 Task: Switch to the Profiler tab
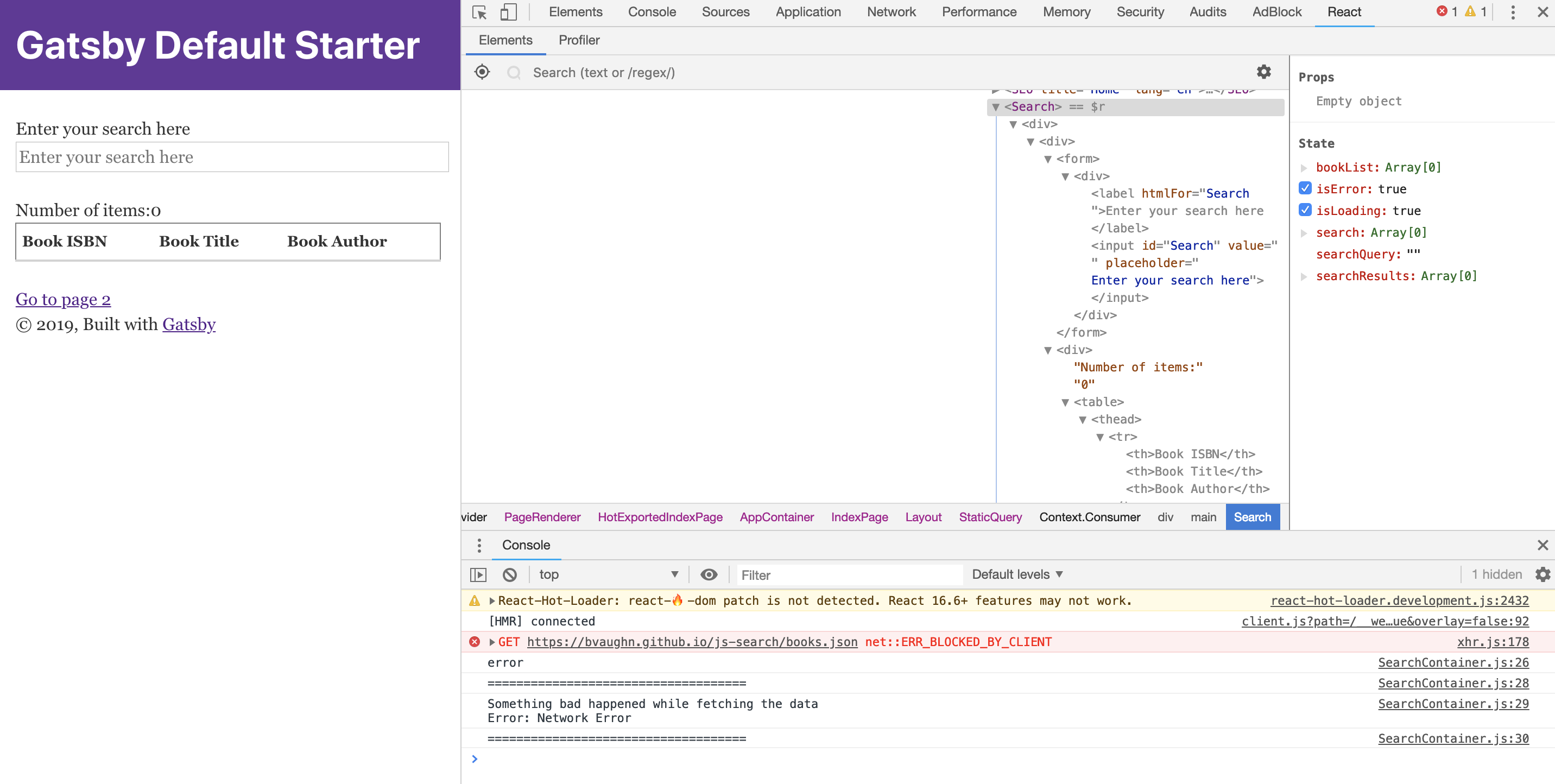[579, 40]
